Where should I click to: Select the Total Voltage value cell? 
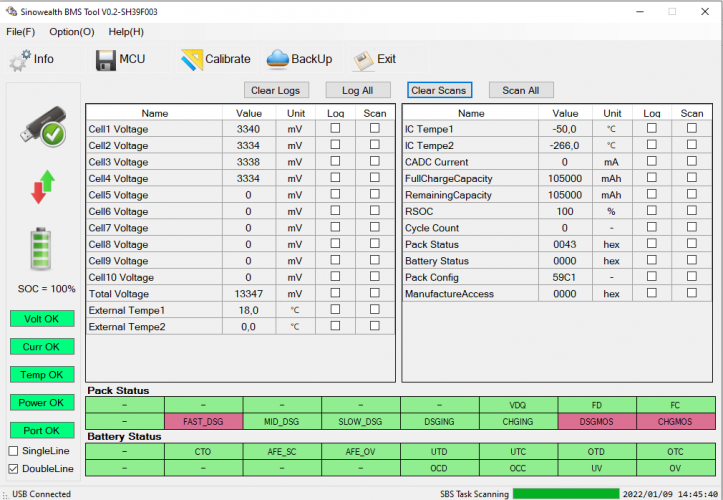click(248, 294)
